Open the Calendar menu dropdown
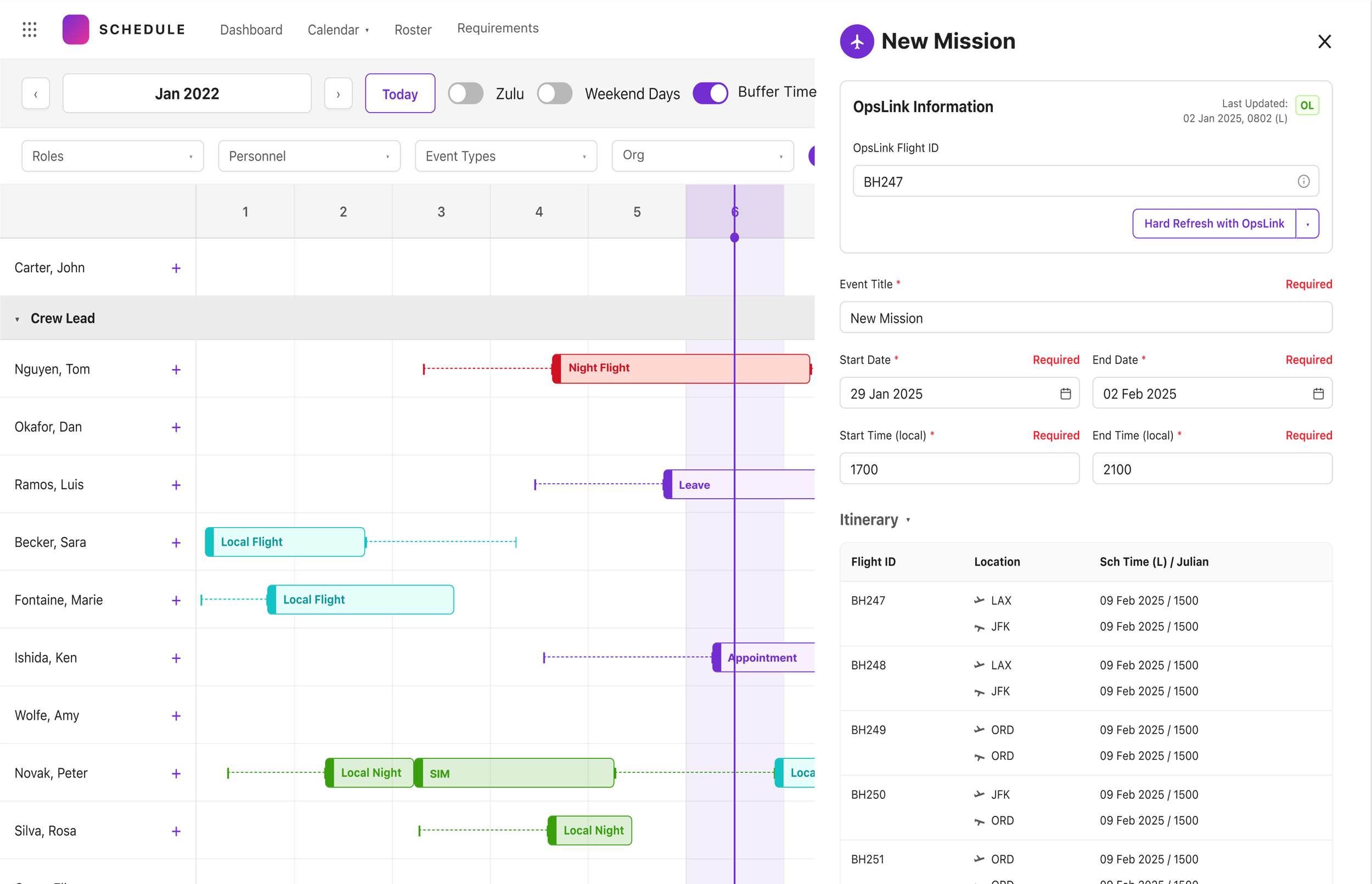Viewport: 1372px width, 884px height. pos(339,30)
